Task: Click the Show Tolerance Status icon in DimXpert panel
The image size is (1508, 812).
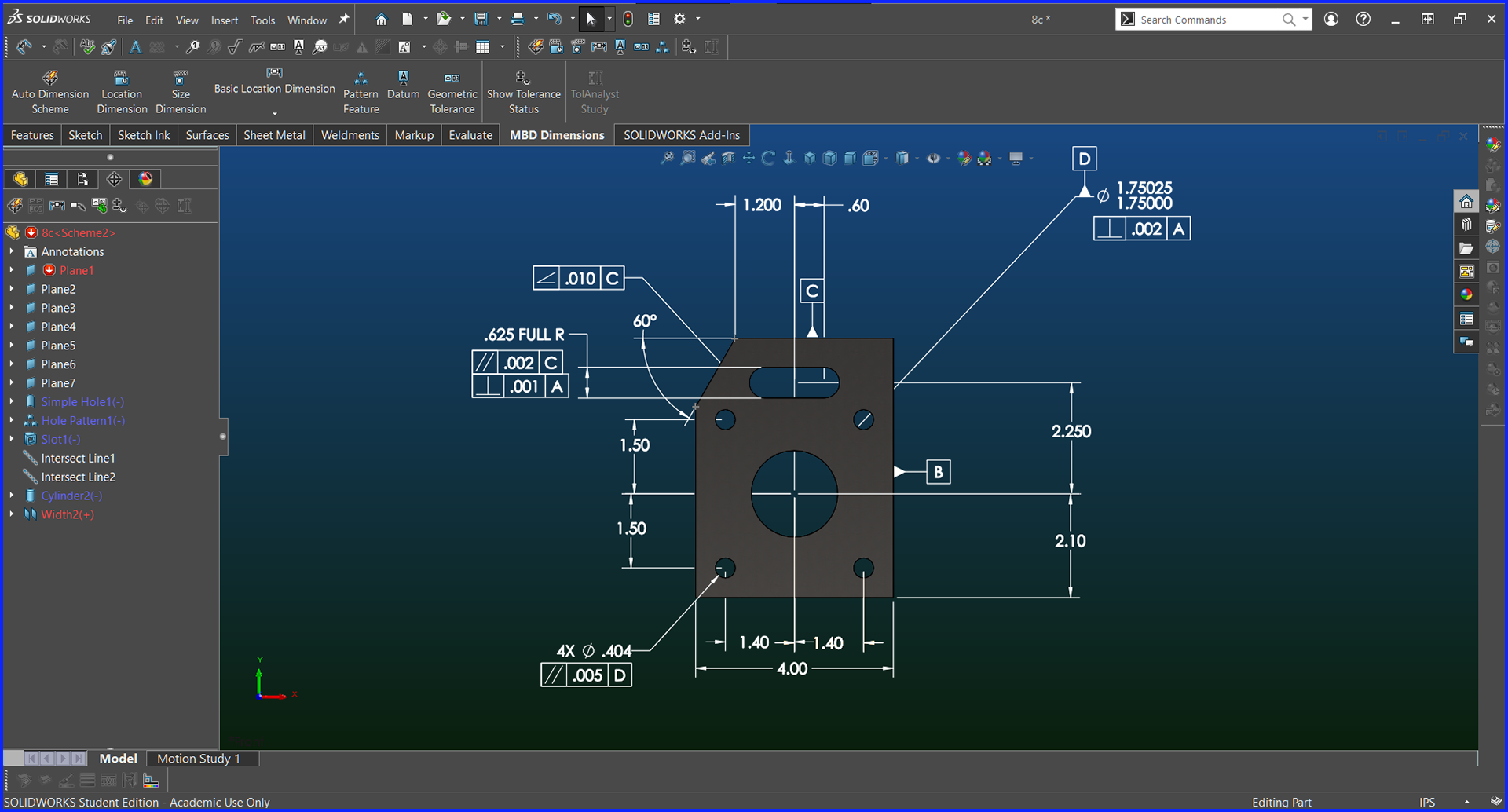Action: point(119,206)
